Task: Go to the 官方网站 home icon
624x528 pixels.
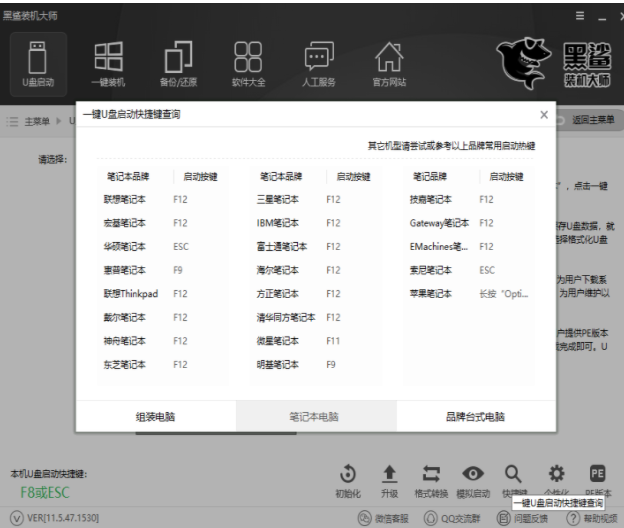Action: point(389,64)
